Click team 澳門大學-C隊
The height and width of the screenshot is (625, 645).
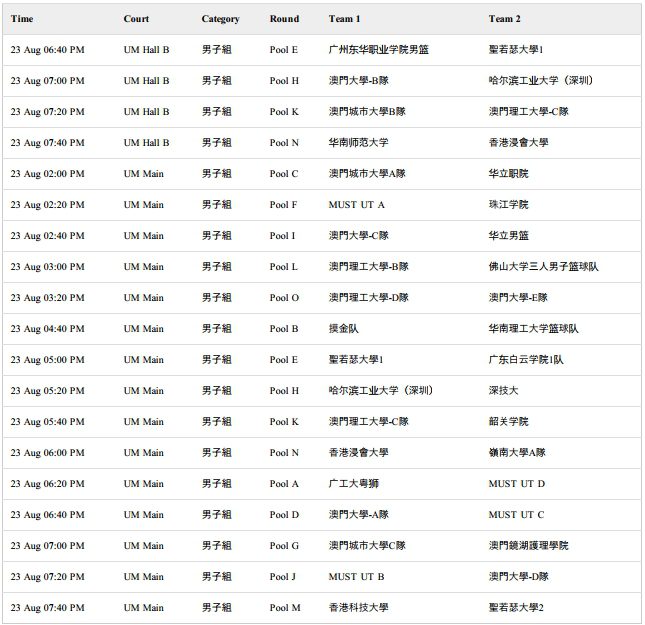click(x=359, y=236)
